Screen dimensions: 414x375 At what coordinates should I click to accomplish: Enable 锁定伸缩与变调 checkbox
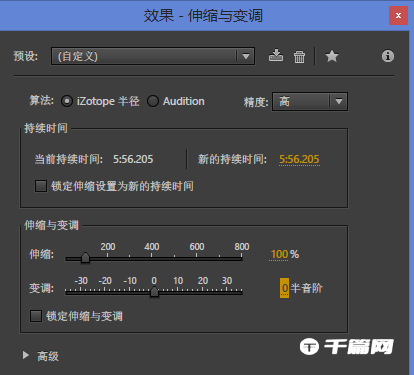click(36, 316)
